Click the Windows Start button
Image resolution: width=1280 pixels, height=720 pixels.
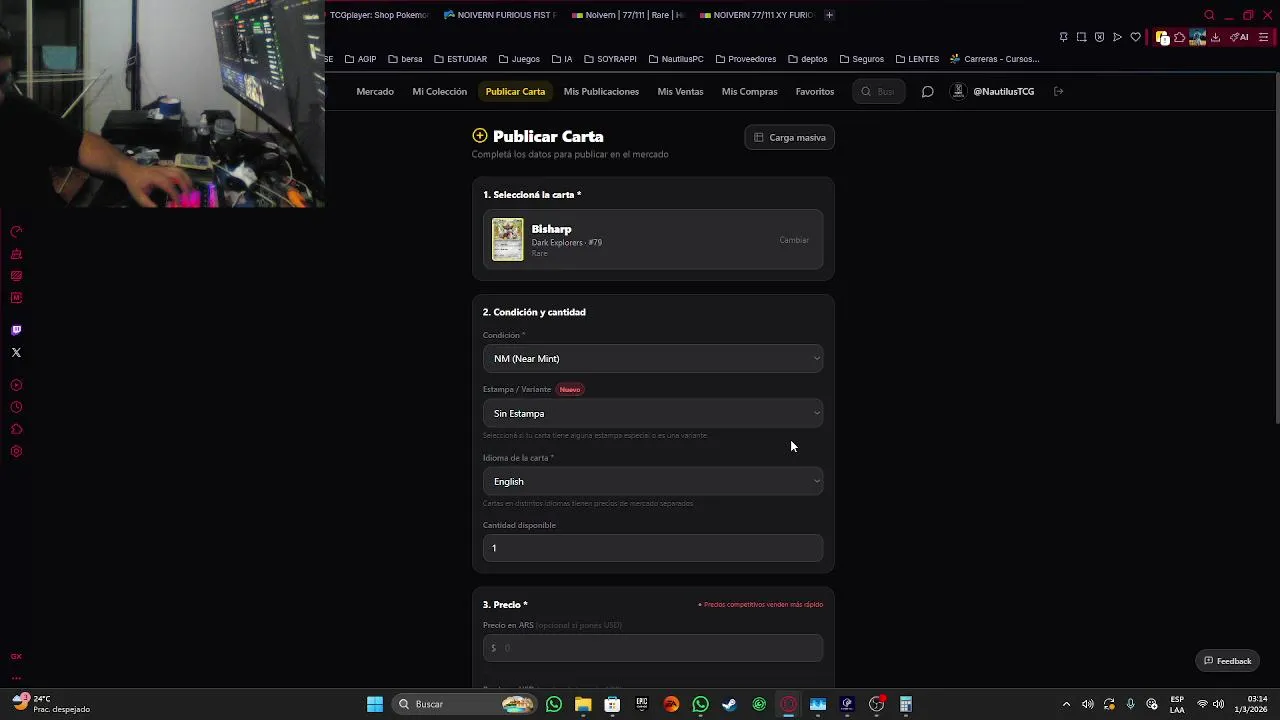pos(375,704)
